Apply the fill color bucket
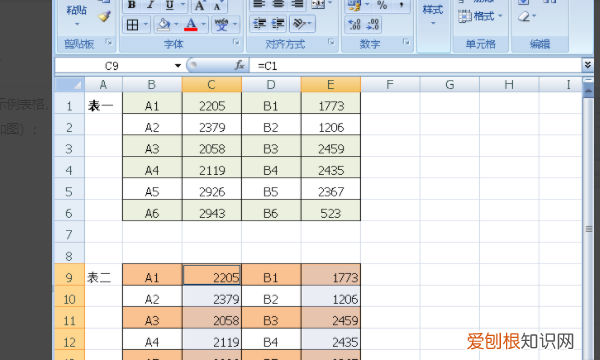This screenshot has width=600, height=360. tap(164, 25)
